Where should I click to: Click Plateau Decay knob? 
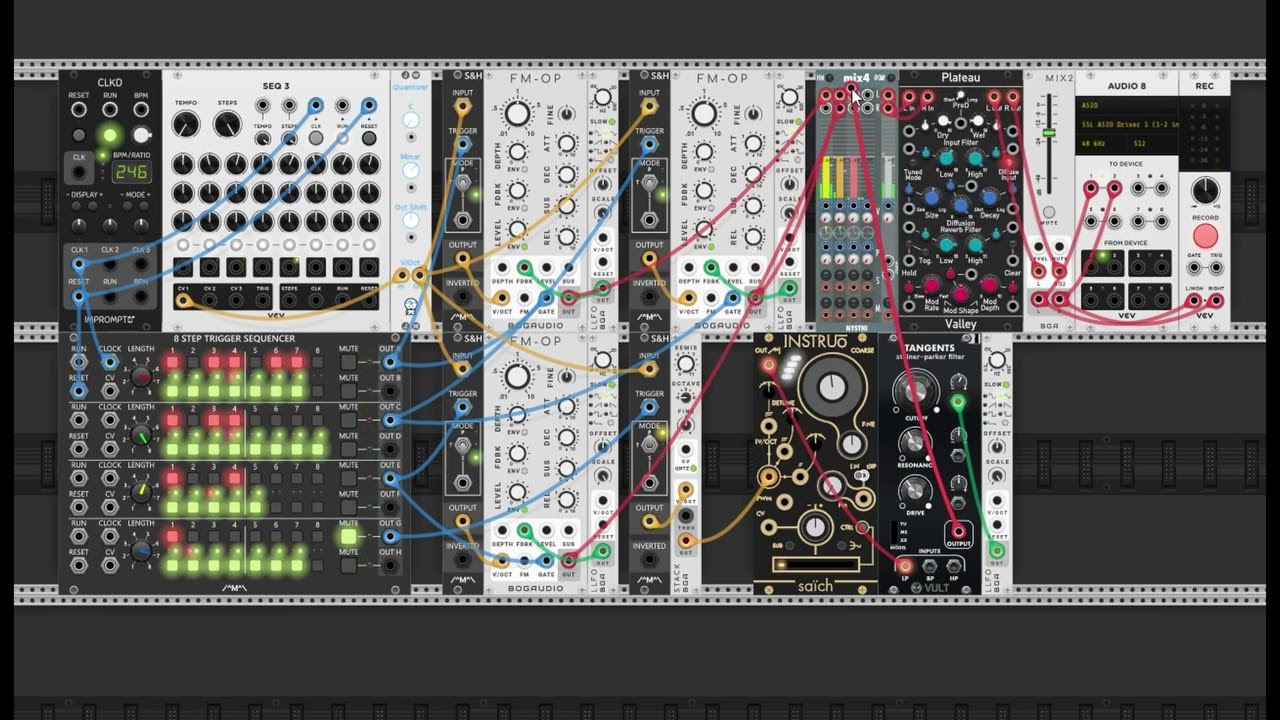(x=989, y=197)
